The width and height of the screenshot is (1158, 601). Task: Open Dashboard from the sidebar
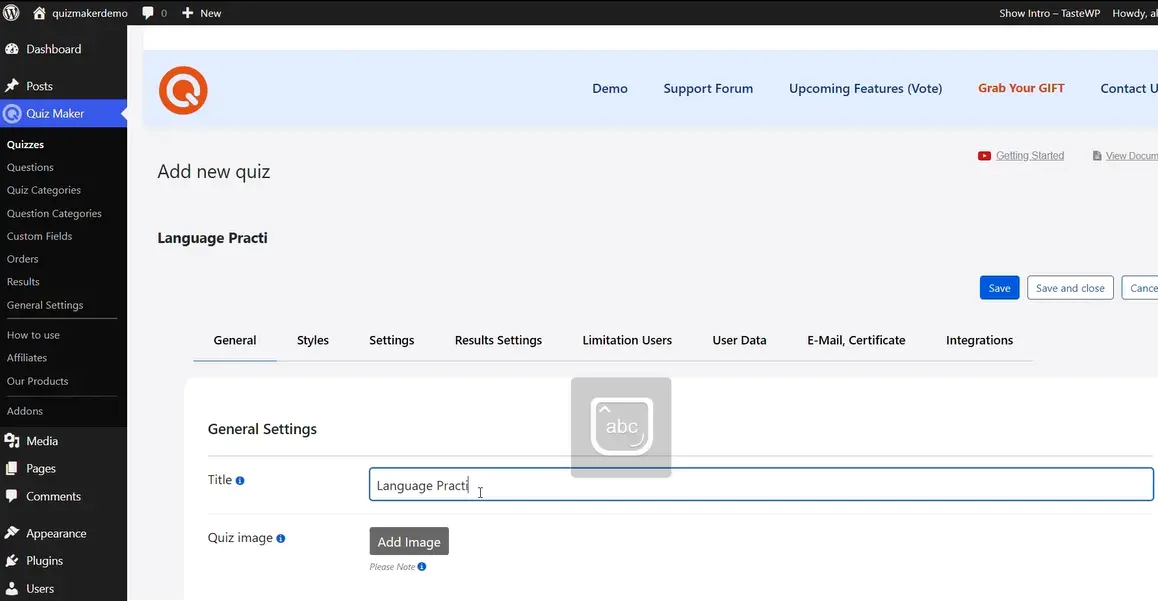click(x=54, y=49)
